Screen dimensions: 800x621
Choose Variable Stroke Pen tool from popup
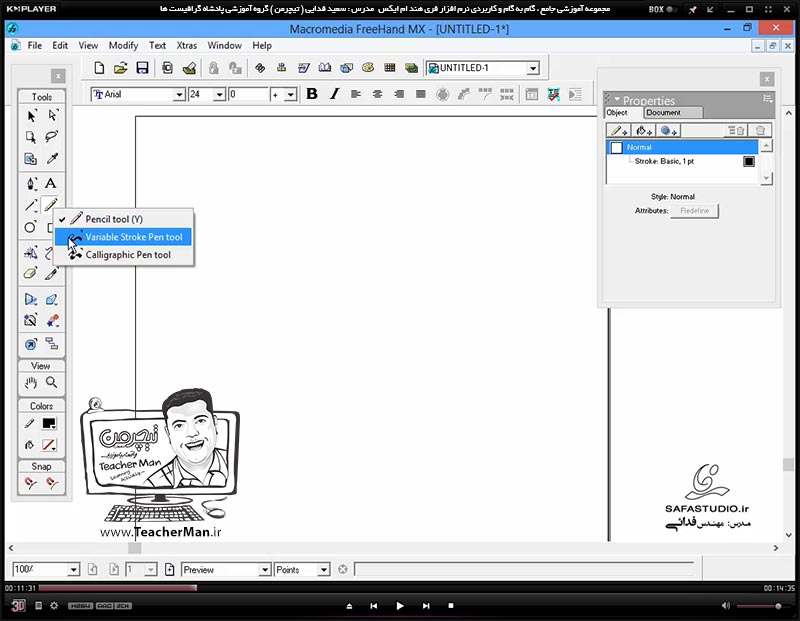point(123,237)
